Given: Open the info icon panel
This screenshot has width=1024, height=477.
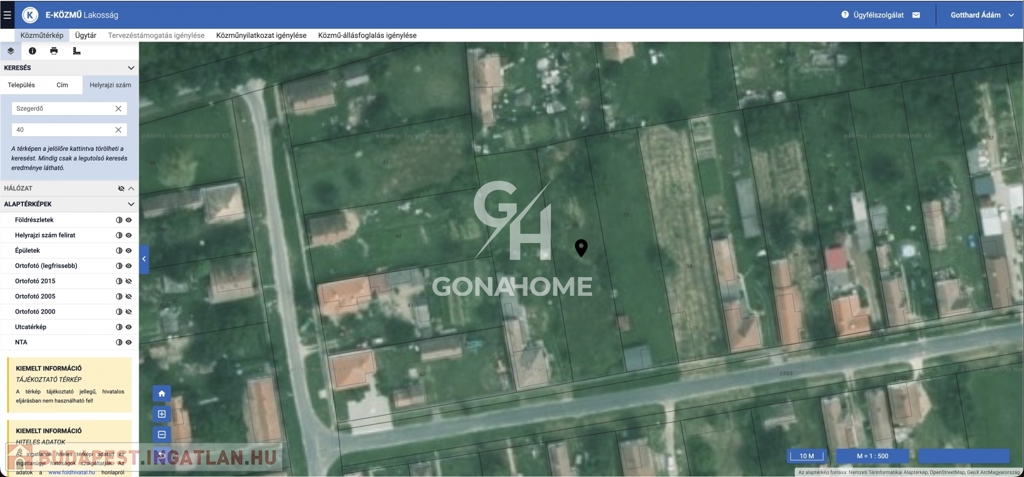Looking at the screenshot, I should pyautogui.click(x=32, y=51).
